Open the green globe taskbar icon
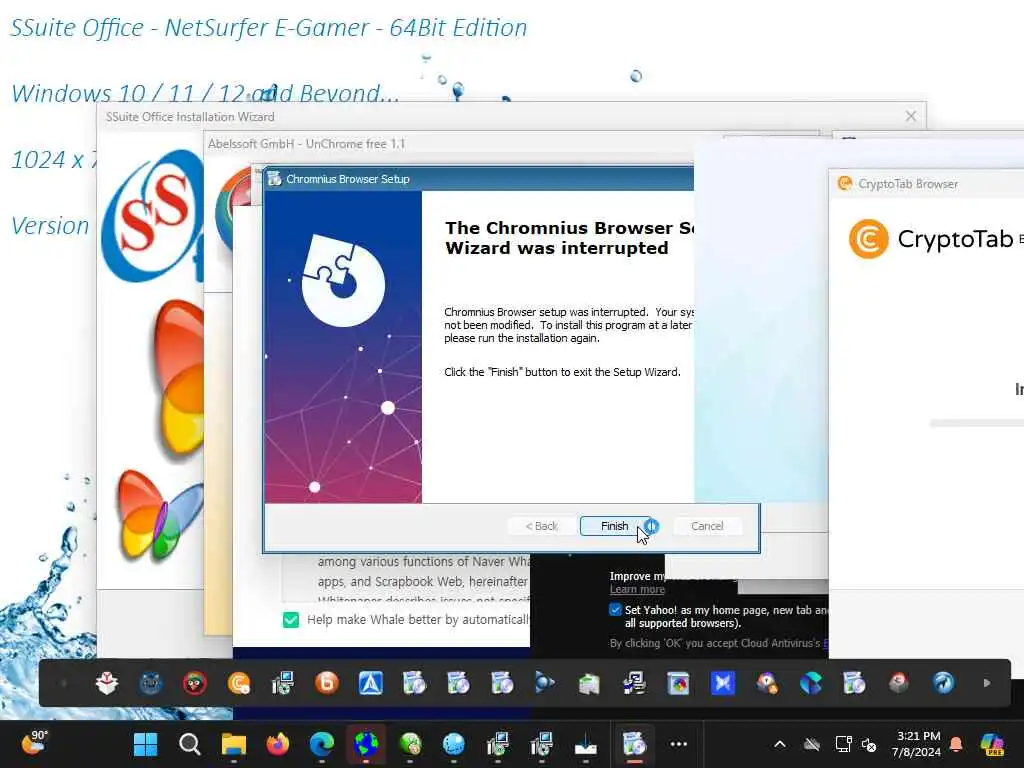Viewport: 1024px width, 768px height. 410,744
